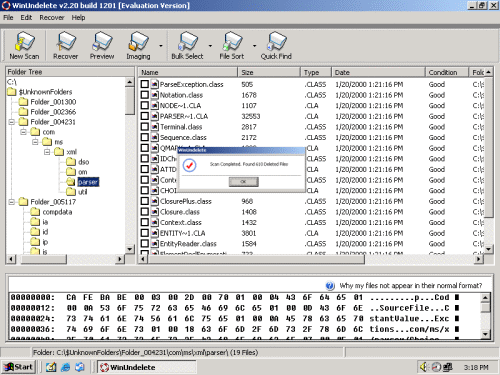Confirm scan completed dialog with OK

pos(243,182)
